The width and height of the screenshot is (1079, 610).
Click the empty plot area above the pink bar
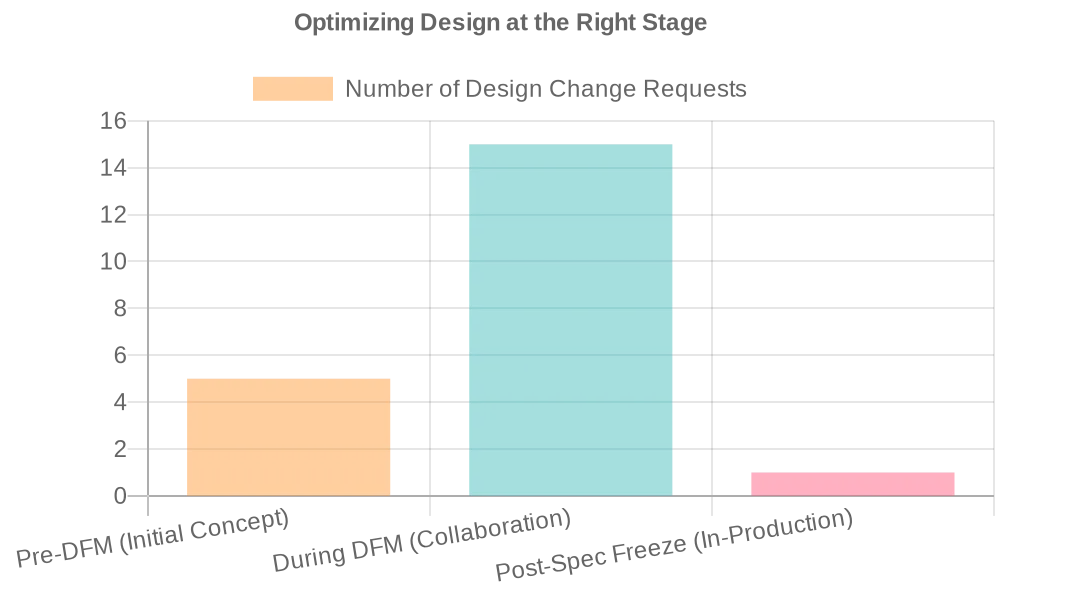tap(852, 300)
